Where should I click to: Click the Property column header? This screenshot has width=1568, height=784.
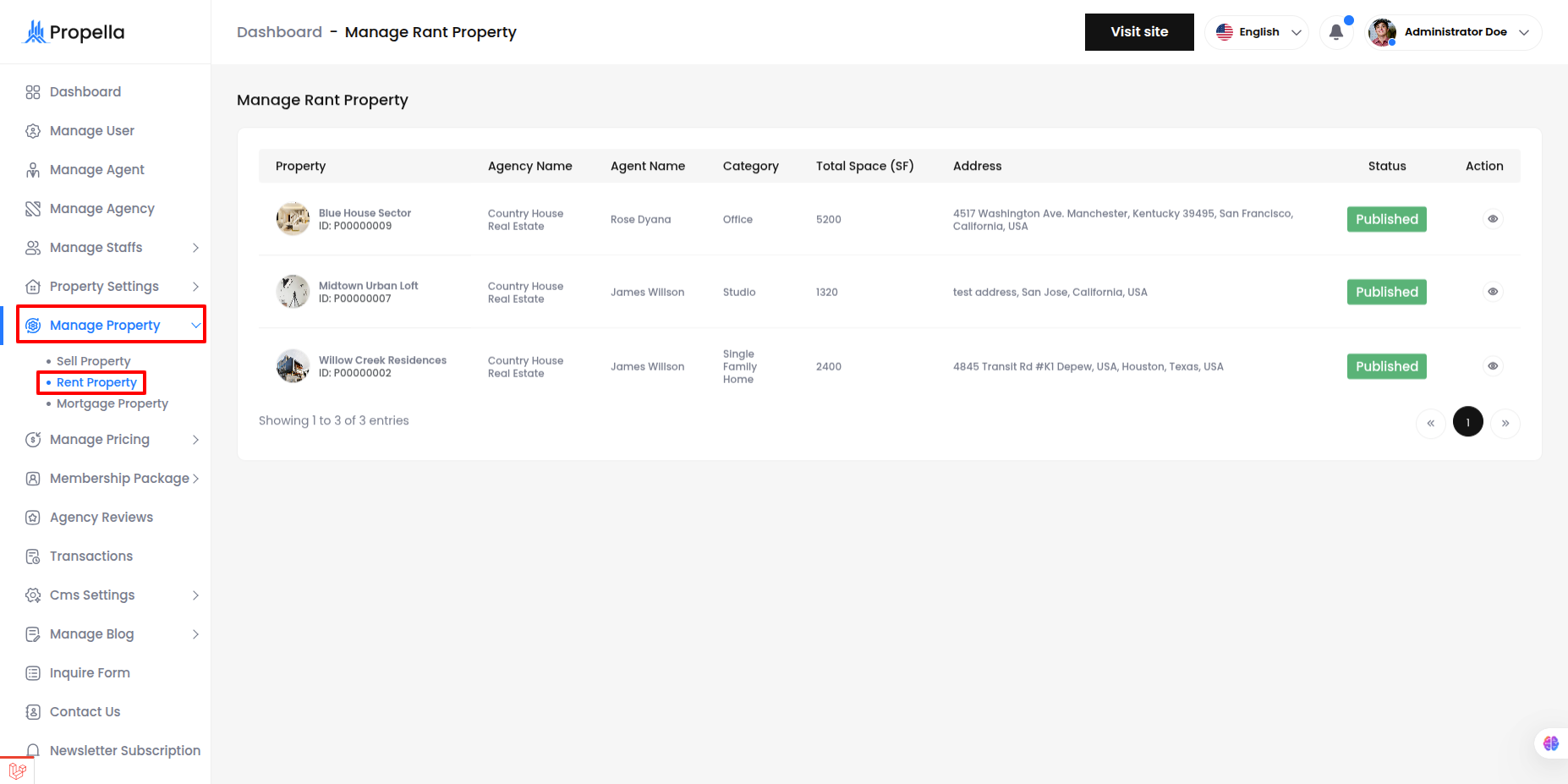coord(300,166)
